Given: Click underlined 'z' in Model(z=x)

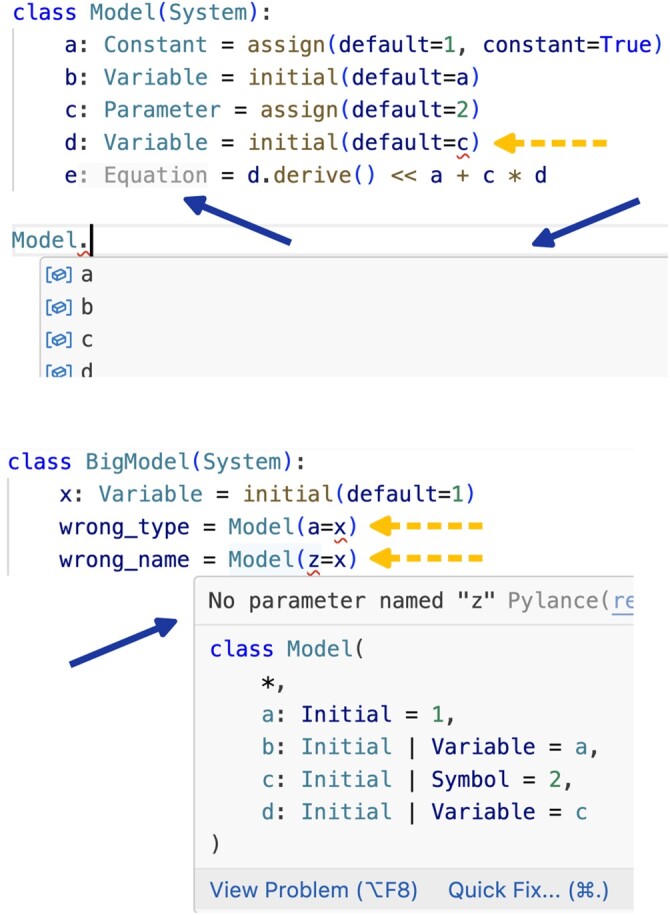Looking at the screenshot, I should (313, 560).
